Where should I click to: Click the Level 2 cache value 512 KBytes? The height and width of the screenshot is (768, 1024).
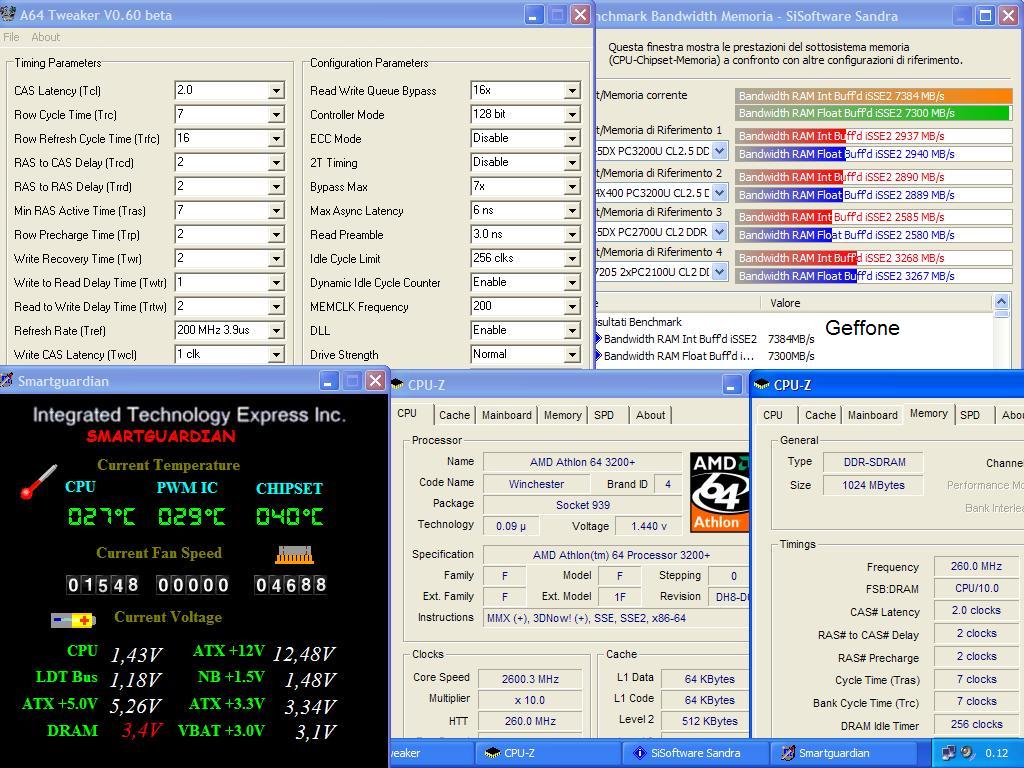tap(709, 721)
